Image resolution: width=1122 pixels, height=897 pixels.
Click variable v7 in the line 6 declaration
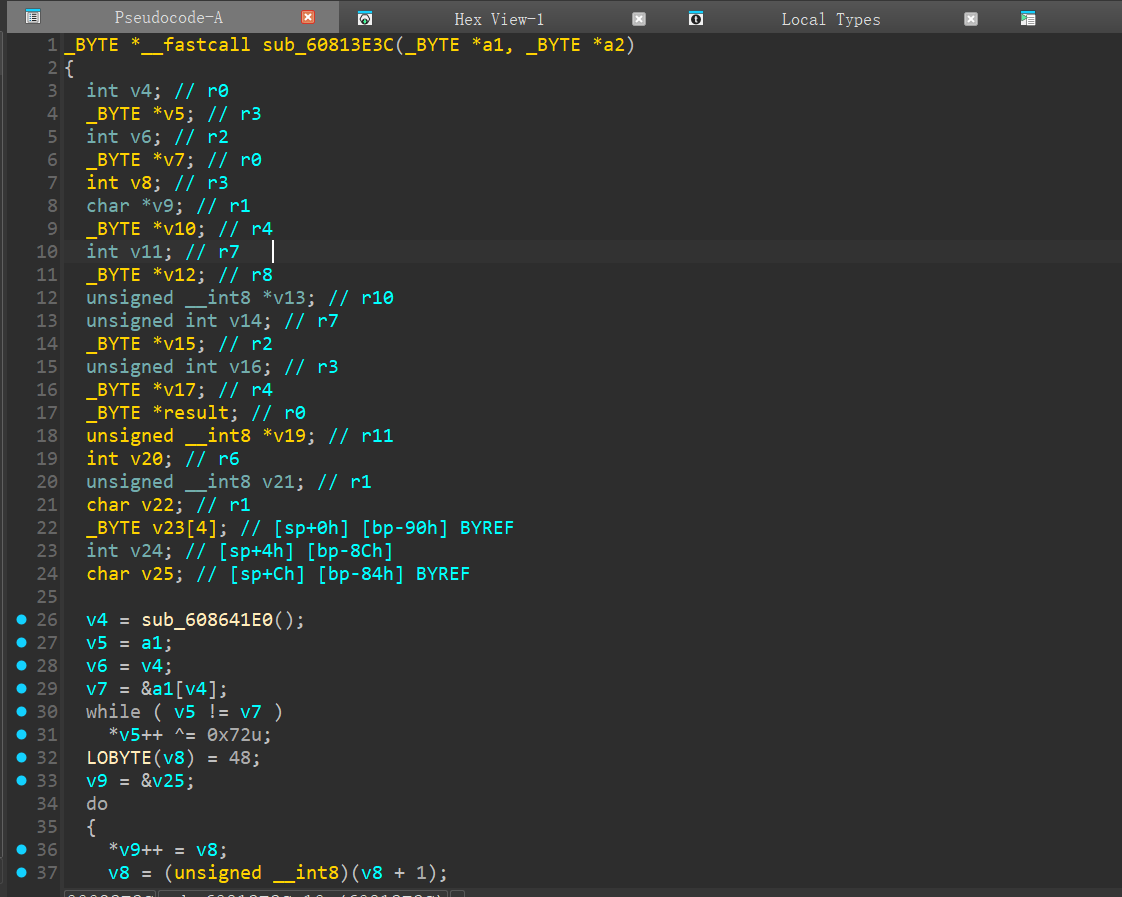coord(174,160)
